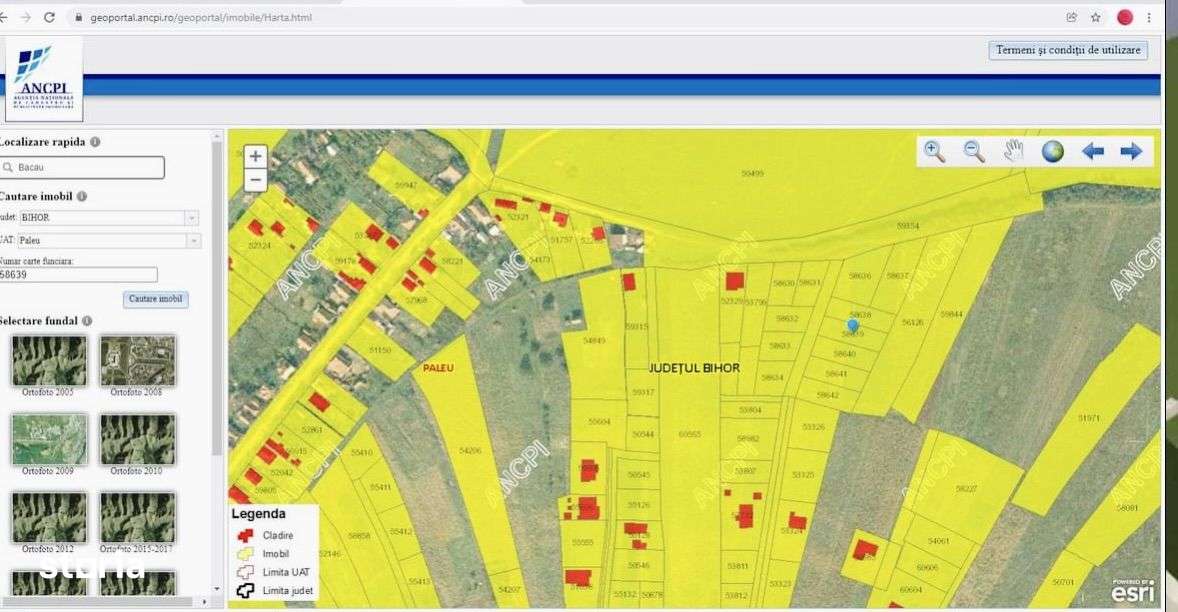Click the sidebar scroll-up arrow
The width and height of the screenshot is (1178, 612).
(x=217, y=137)
